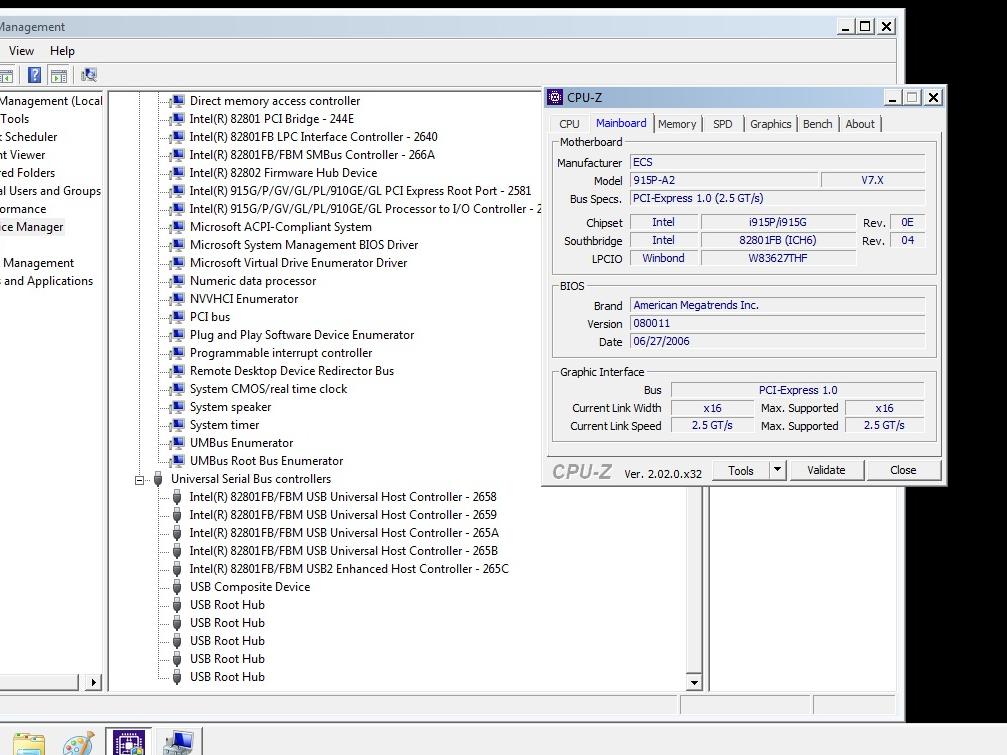Click the Remote Desktop Device Redirector Bus icon

tap(177, 370)
